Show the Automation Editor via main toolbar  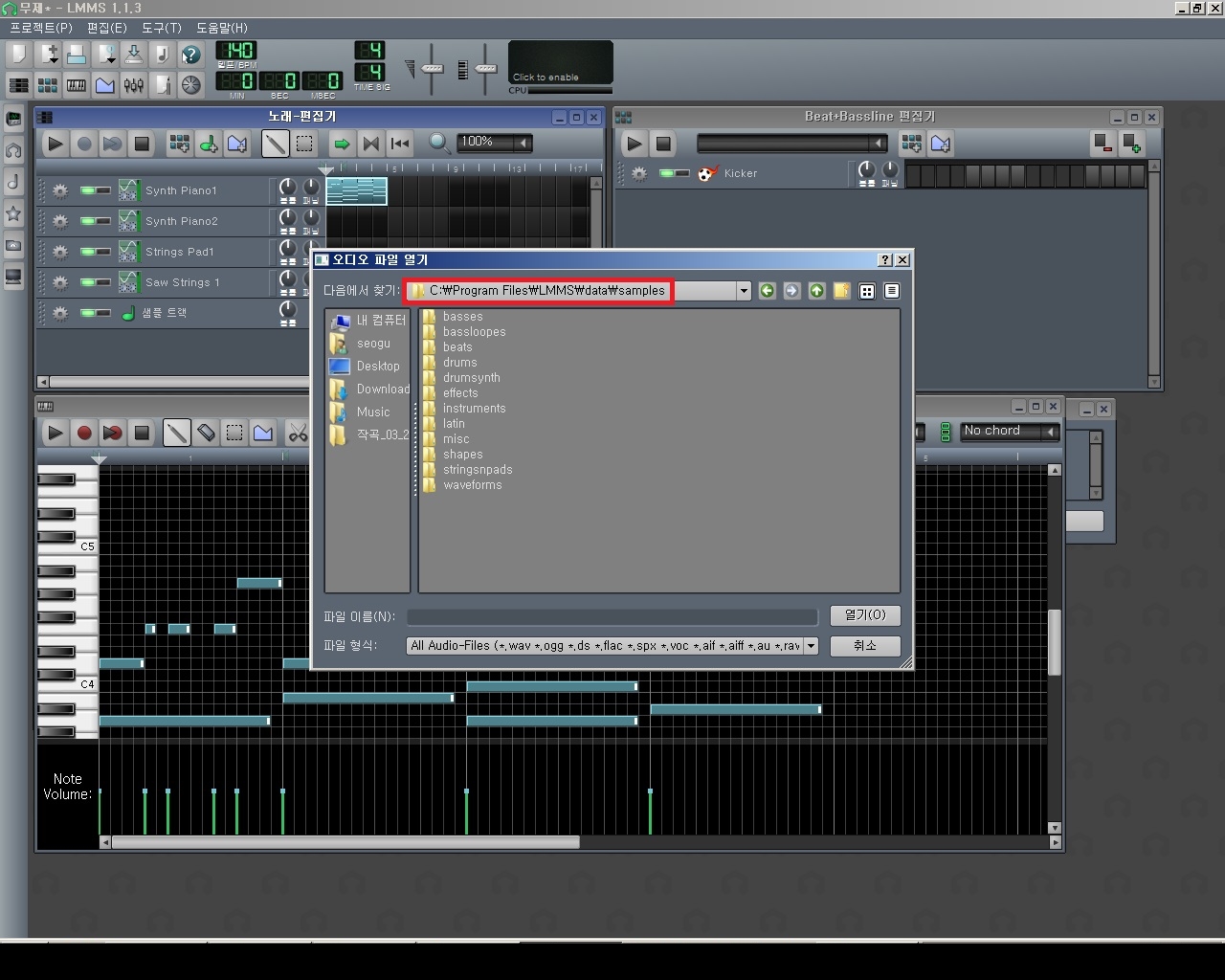pos(104,85)
